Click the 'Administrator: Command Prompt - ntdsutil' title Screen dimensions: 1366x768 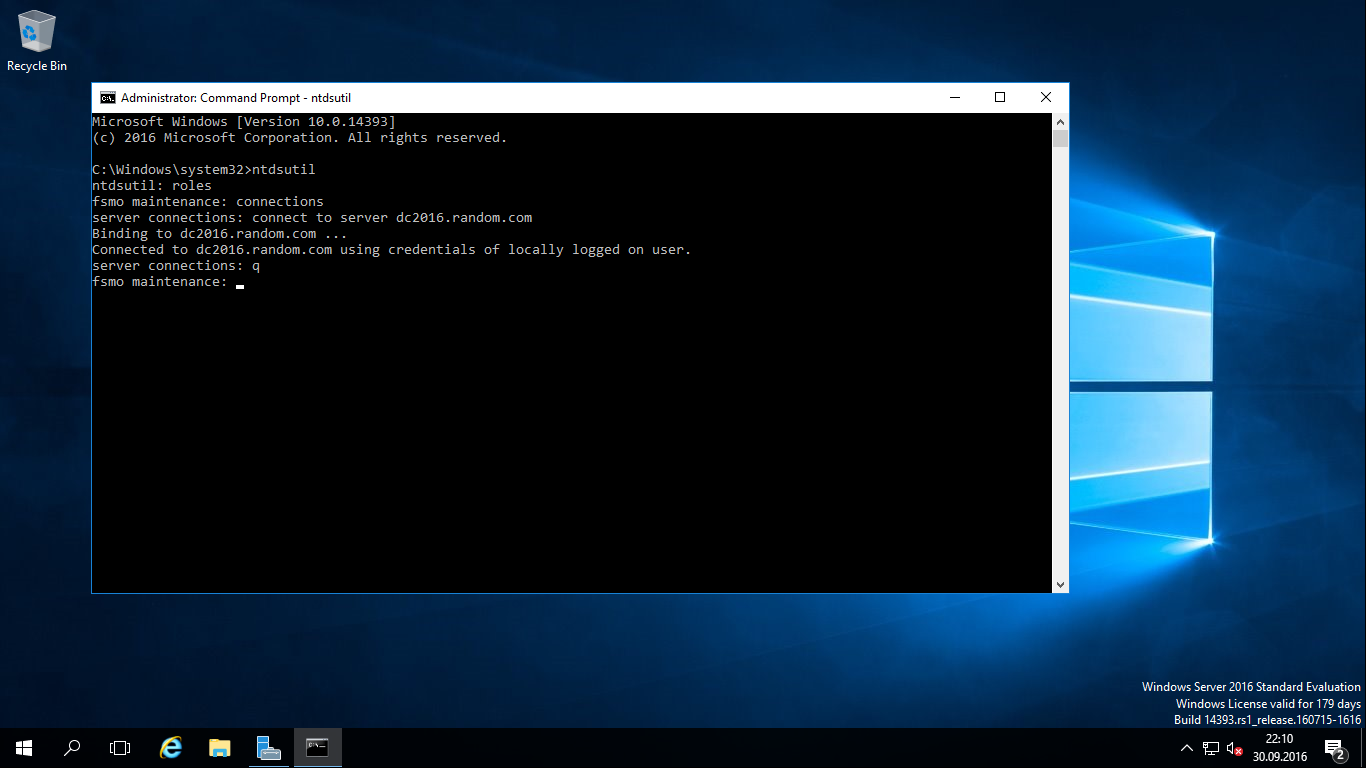click(x=236, y=98)
